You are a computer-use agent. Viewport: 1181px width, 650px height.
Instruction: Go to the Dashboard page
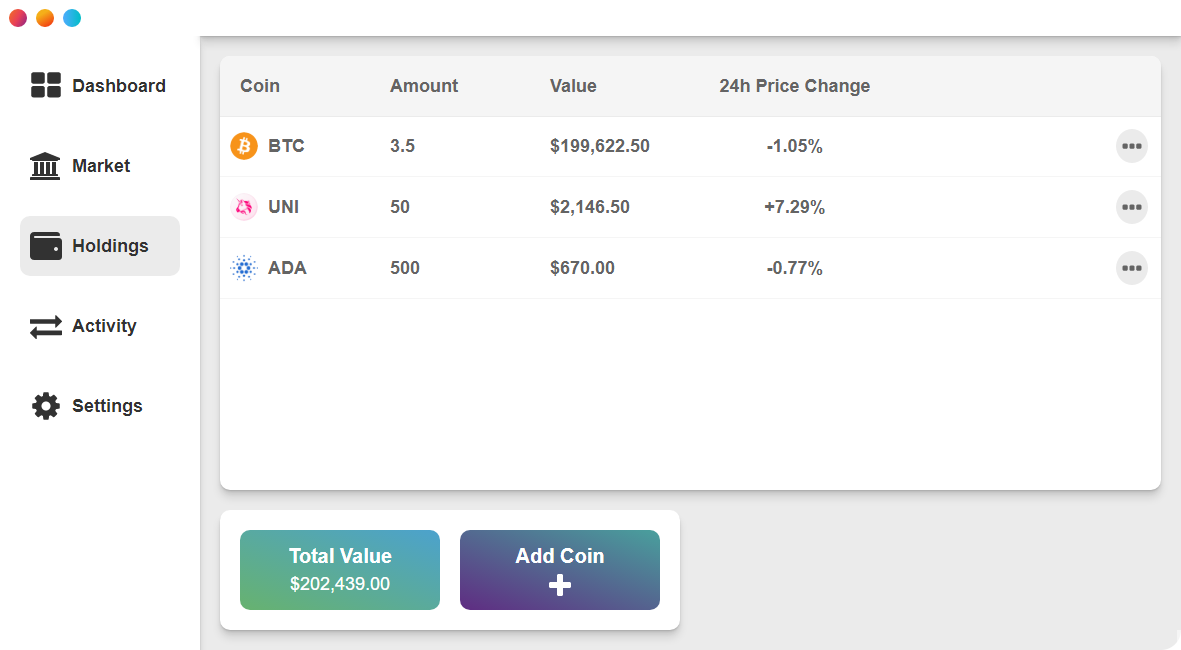click(x=118, y=86)
